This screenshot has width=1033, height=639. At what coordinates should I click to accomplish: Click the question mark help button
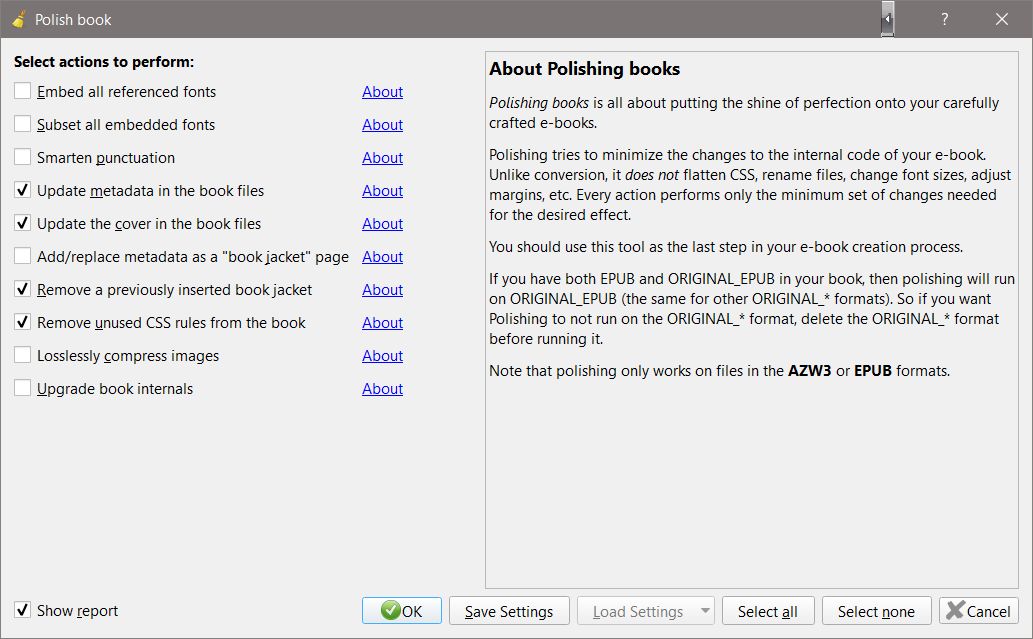coord(945,19)
